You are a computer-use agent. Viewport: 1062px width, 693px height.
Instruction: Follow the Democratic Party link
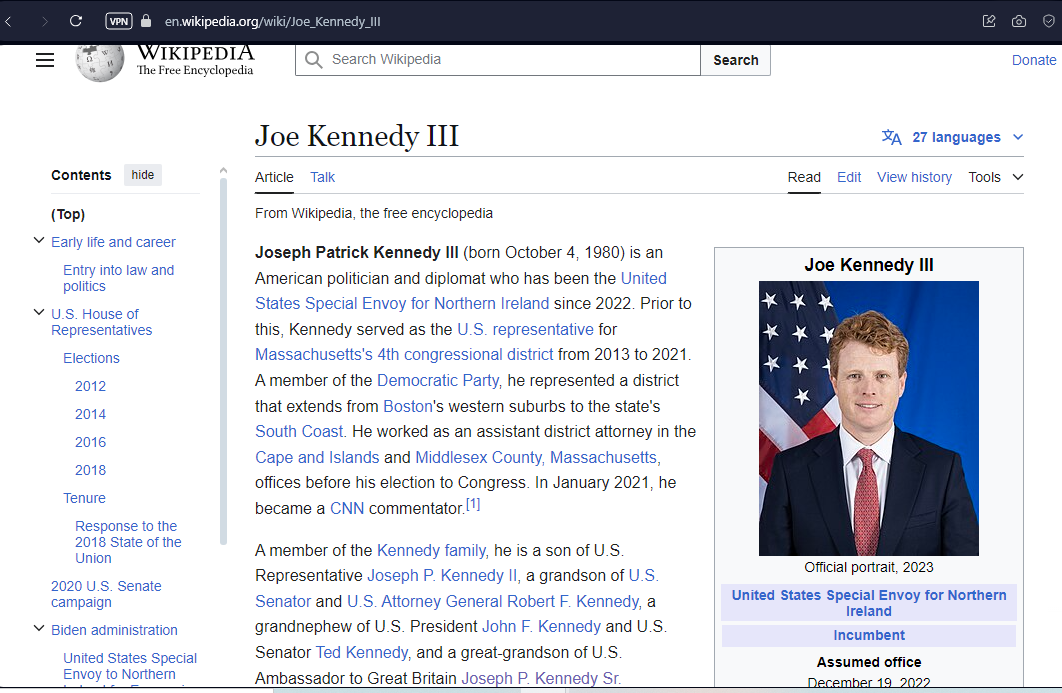(438, 380)
